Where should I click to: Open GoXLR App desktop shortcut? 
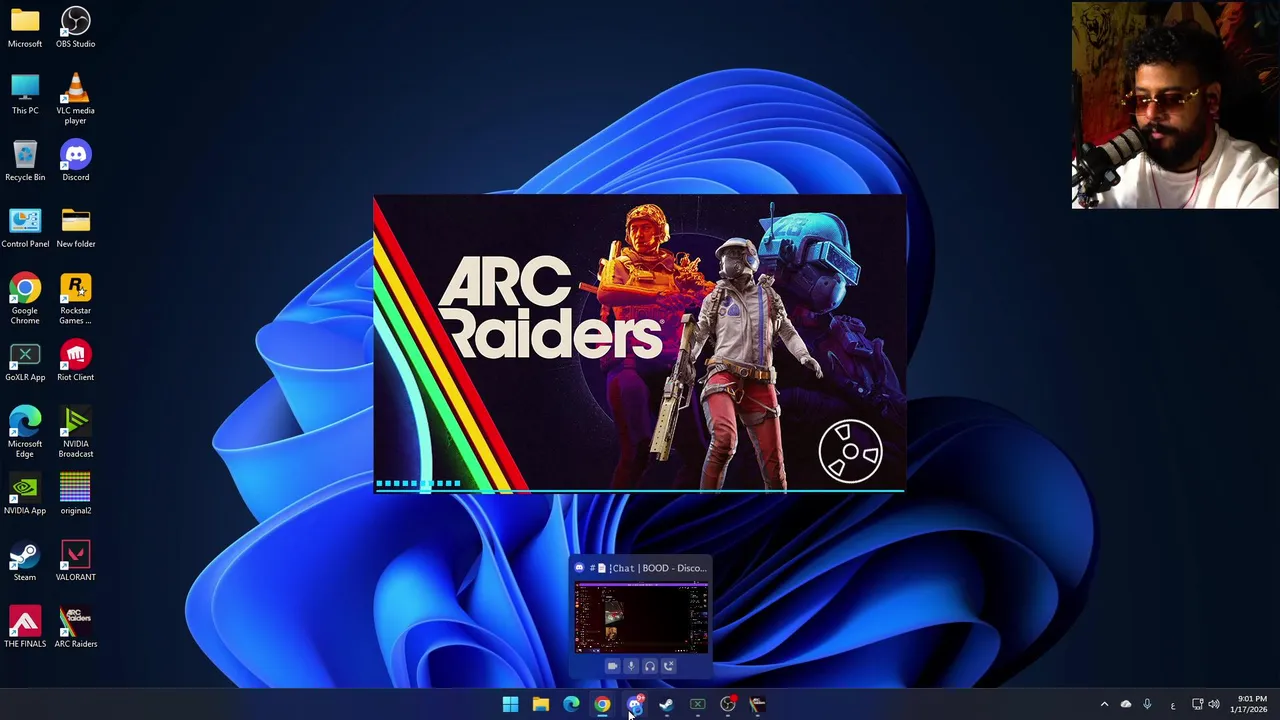(x=25, y=361)
